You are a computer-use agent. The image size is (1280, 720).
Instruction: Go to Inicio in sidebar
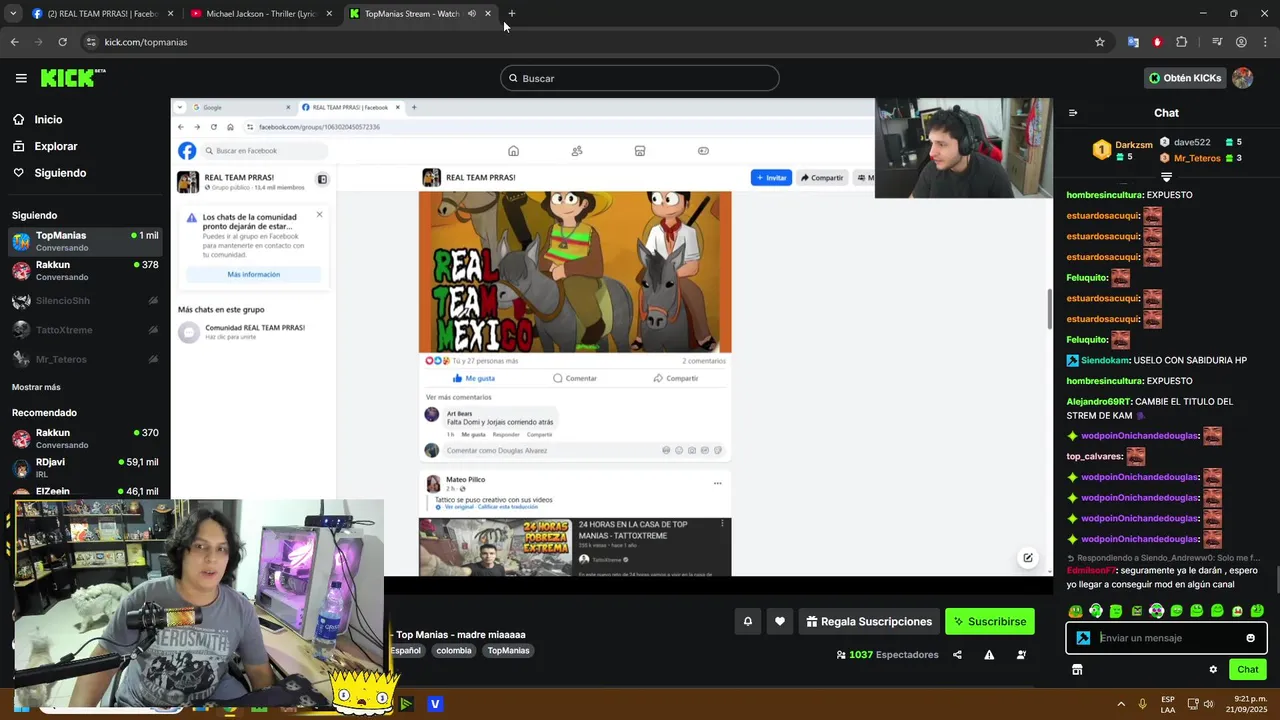point(37,119)
